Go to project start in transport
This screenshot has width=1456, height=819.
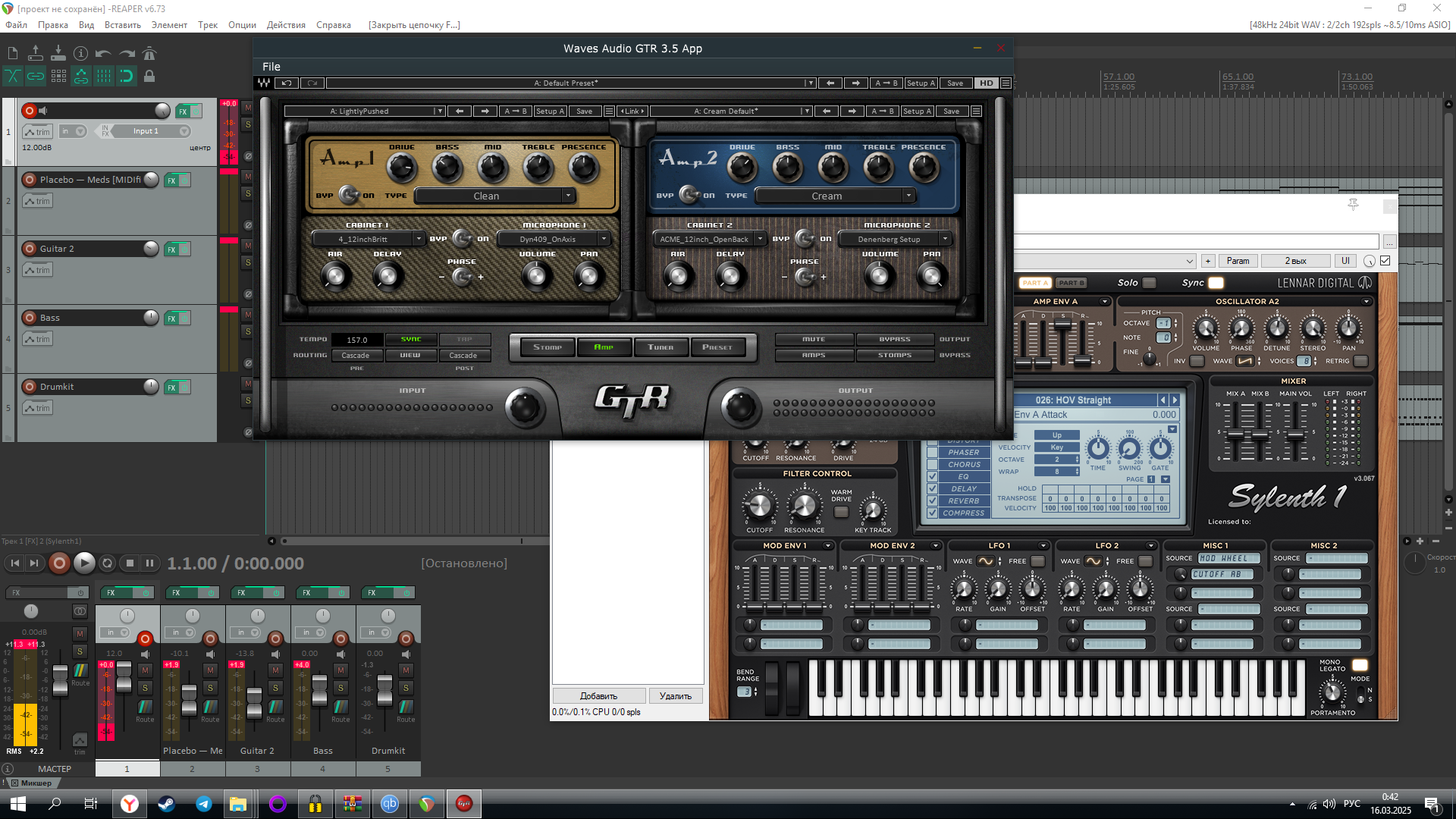coord(14,563)
